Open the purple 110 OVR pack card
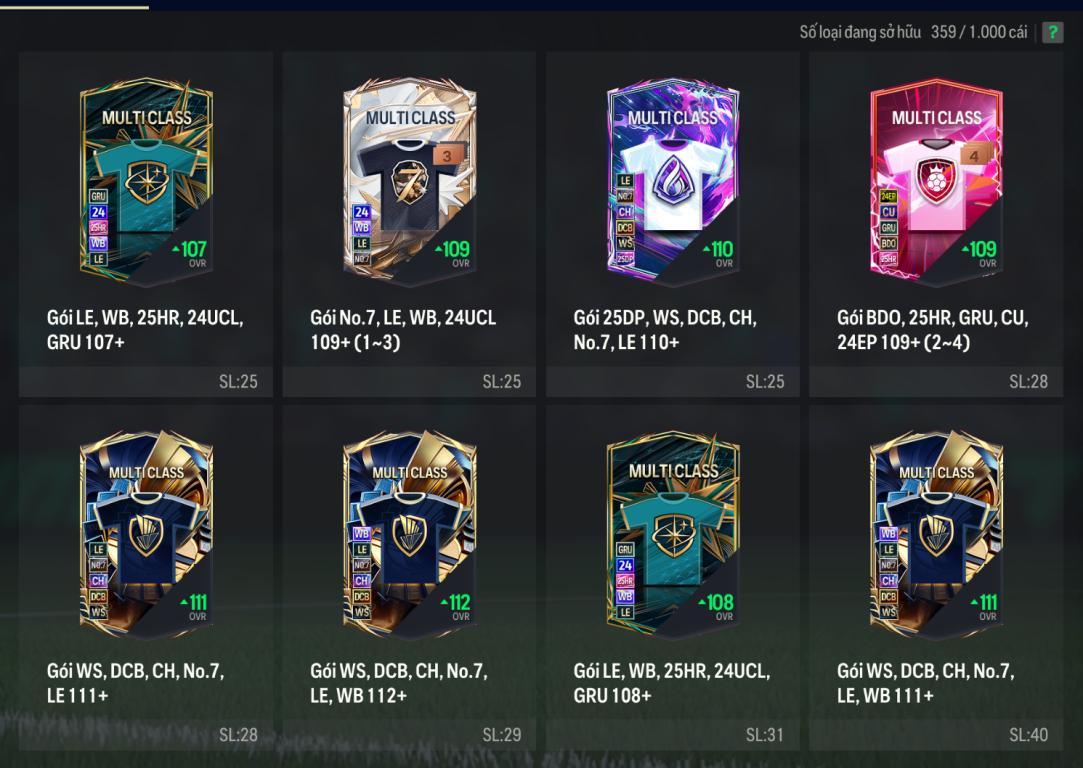Image resolution: width=1083 pixels, height=768 pixels. click(673, 180)
